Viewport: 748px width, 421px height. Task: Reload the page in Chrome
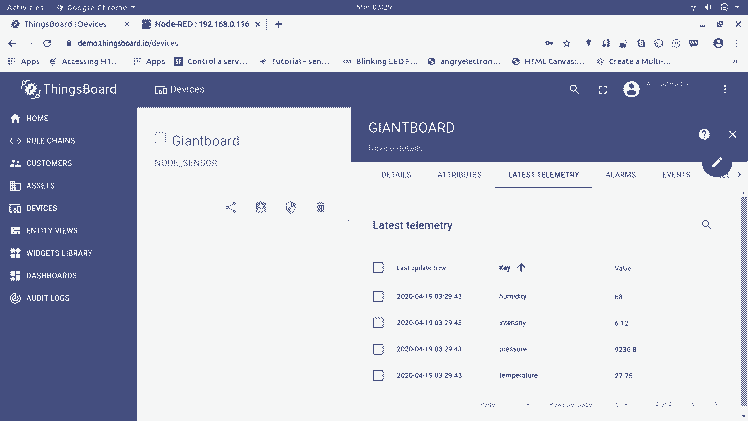tap(47, 43)
